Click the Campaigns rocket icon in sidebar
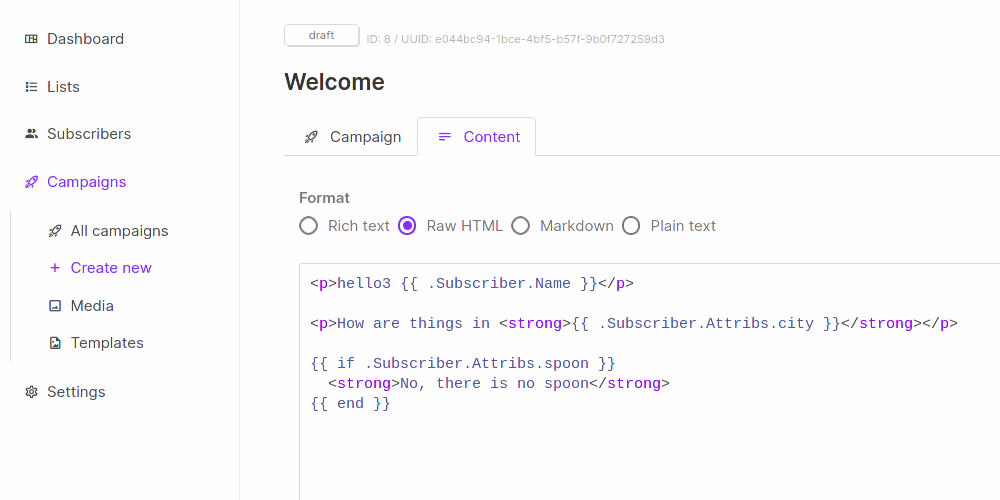 (31, 182)
